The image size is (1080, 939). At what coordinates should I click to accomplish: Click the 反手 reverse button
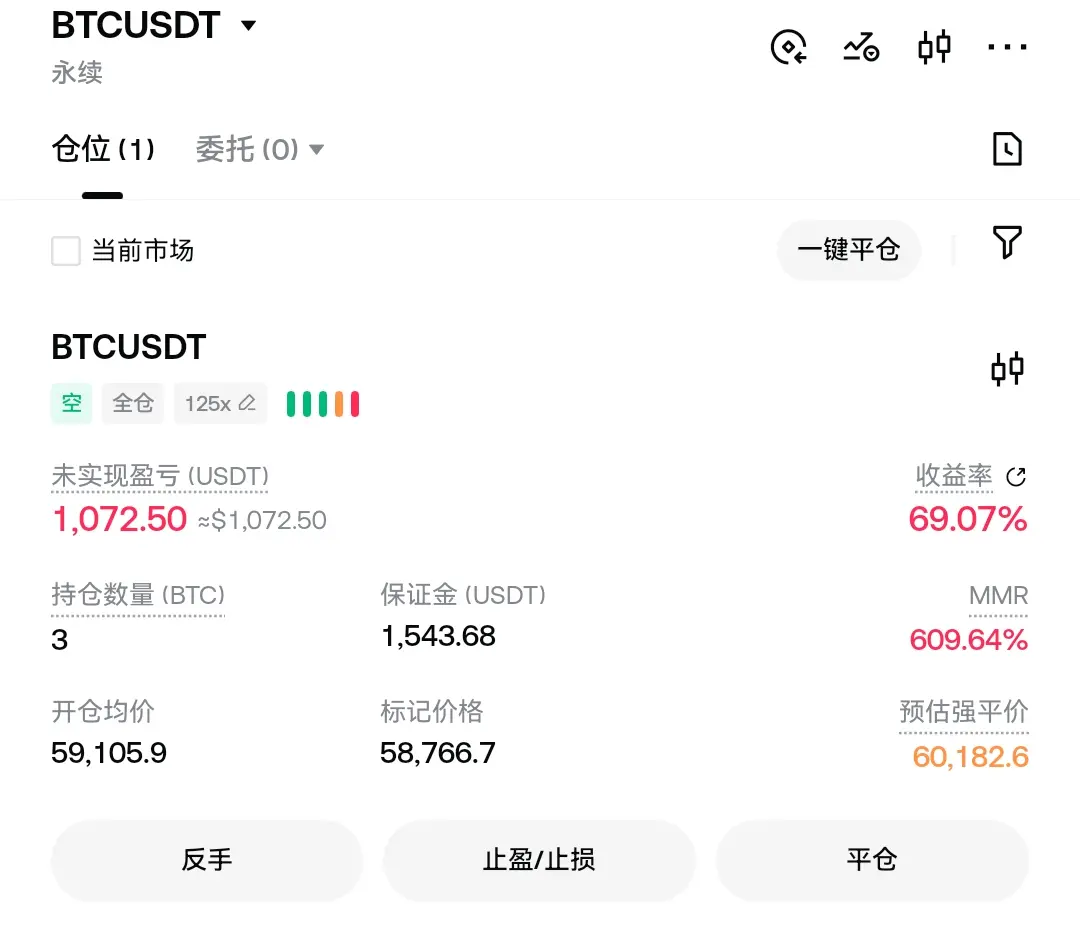tap(207, 860)
